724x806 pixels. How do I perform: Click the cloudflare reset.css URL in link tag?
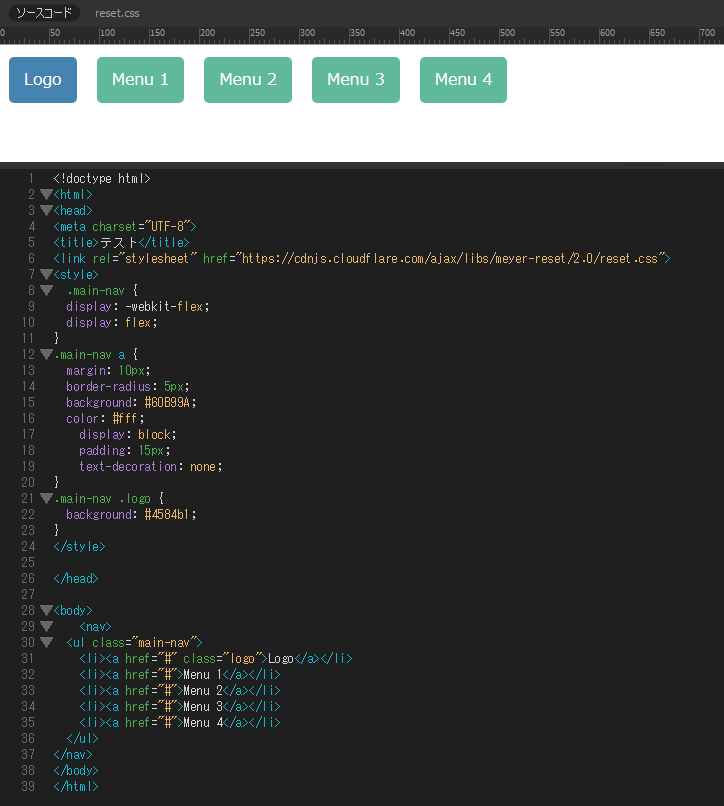(449, 259)
